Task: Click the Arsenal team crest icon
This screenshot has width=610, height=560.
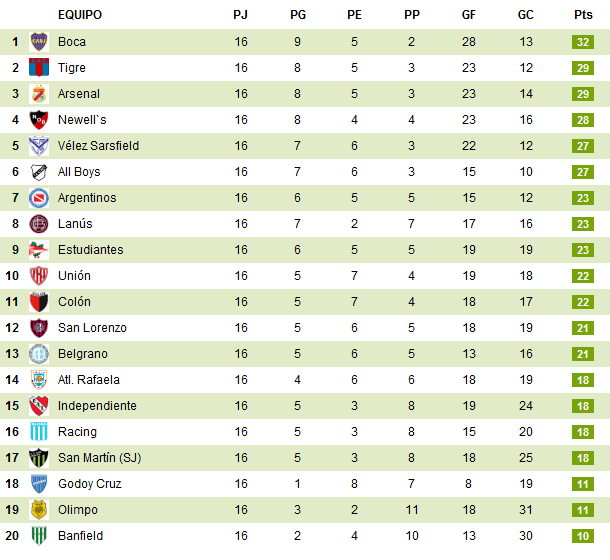Action: [39, 94]
